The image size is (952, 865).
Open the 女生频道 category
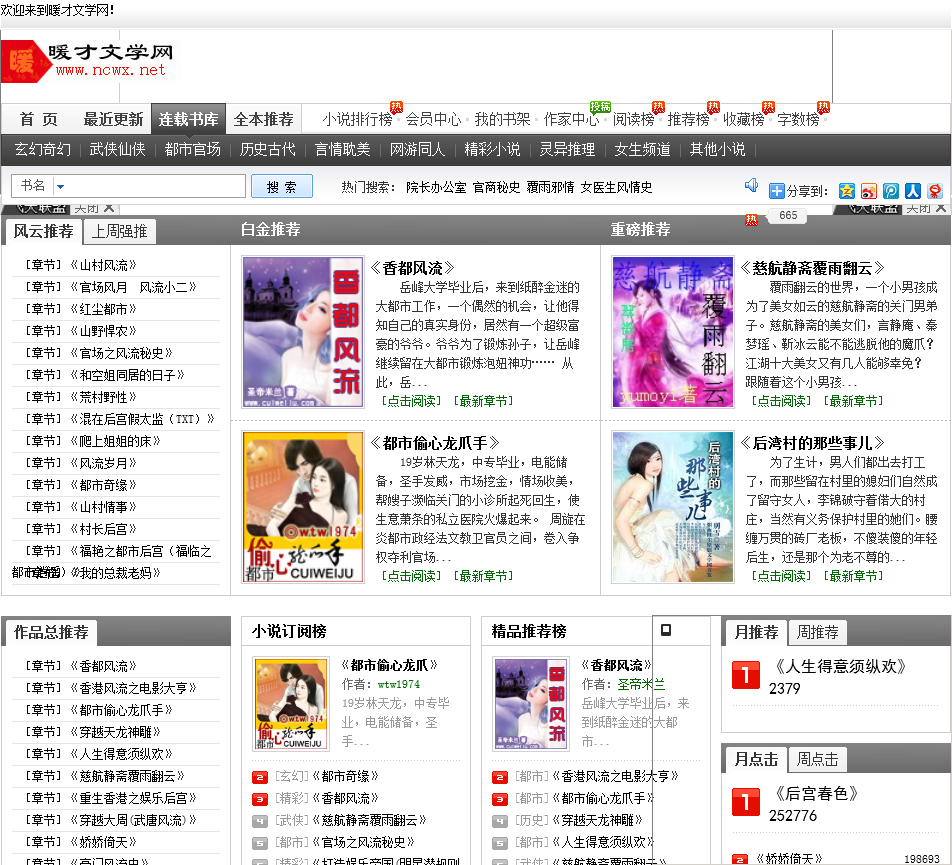642,149
